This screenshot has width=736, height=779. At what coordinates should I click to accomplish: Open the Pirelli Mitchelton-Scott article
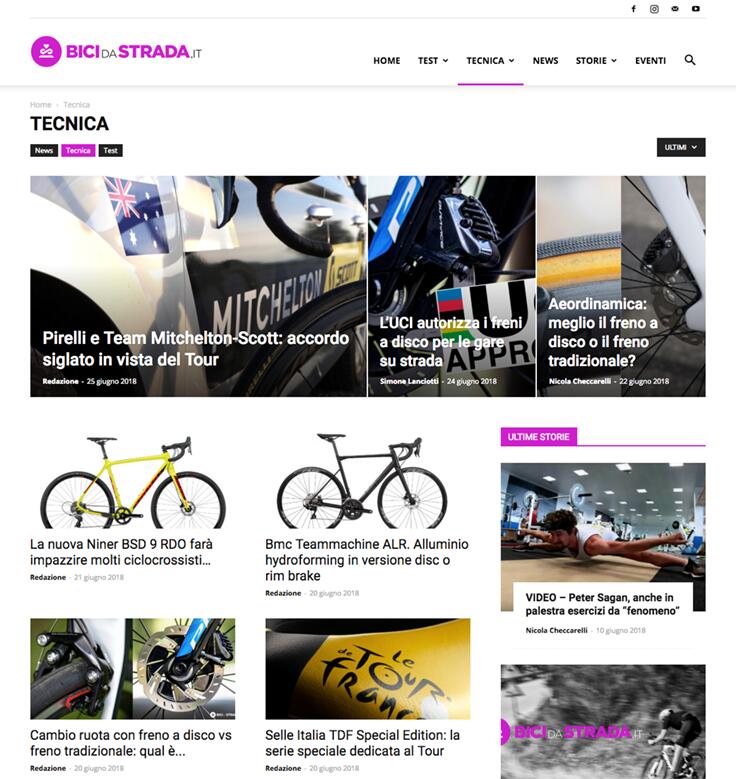(x=196, y=349)
